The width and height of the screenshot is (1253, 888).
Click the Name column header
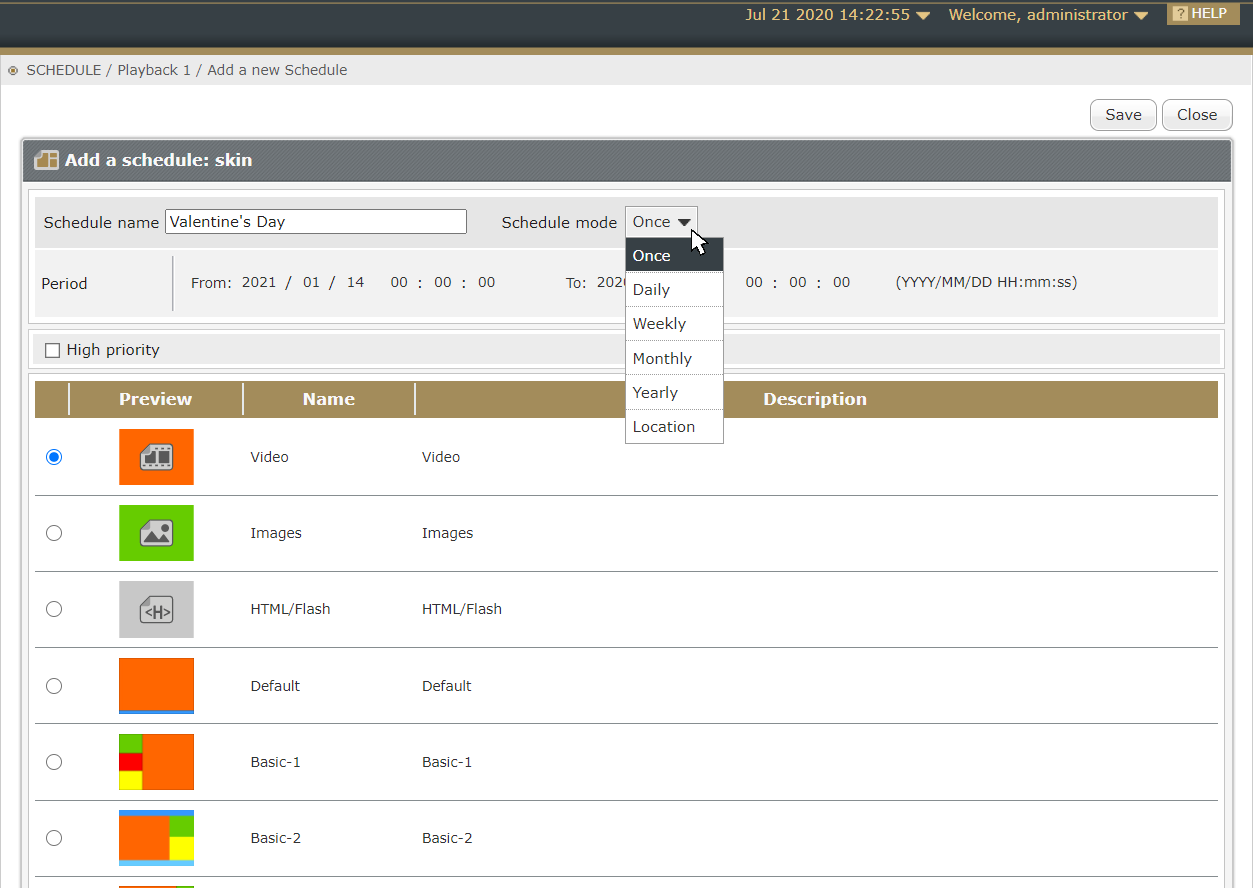(329, 399)
